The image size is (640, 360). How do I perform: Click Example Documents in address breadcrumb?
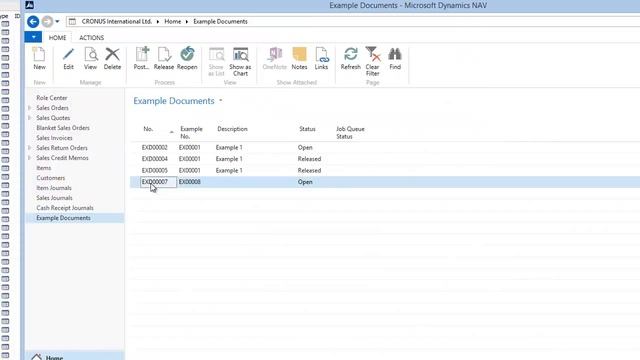pos(220,22)
